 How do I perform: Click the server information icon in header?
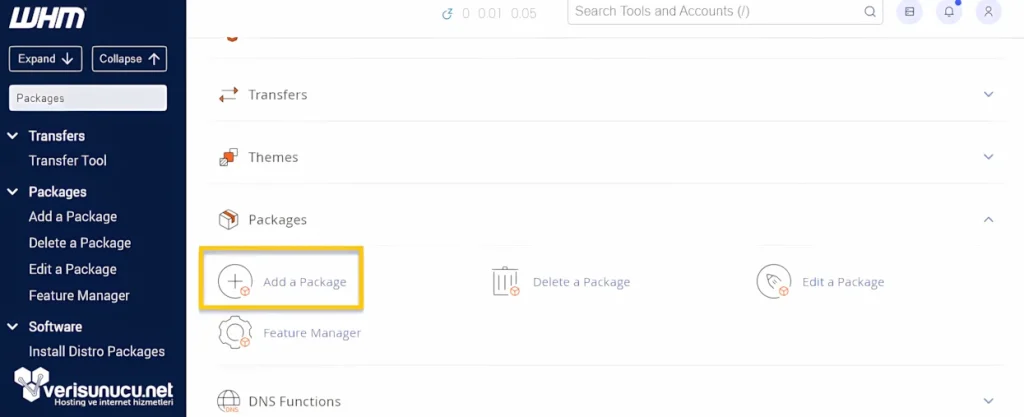tap(909, 12)
